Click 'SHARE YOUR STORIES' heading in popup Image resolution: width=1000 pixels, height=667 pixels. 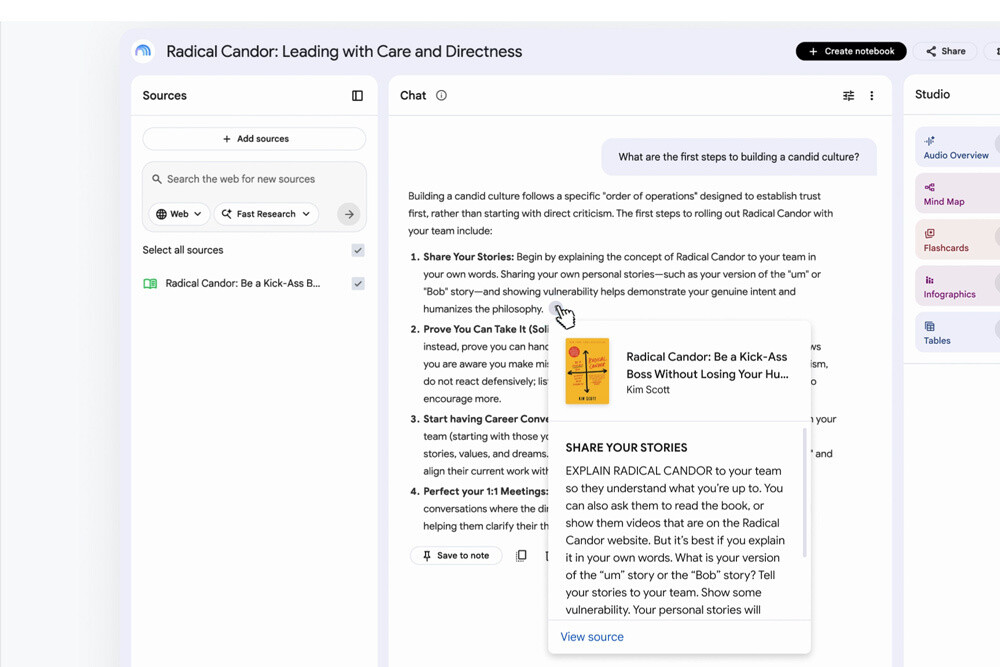(626, 448)
